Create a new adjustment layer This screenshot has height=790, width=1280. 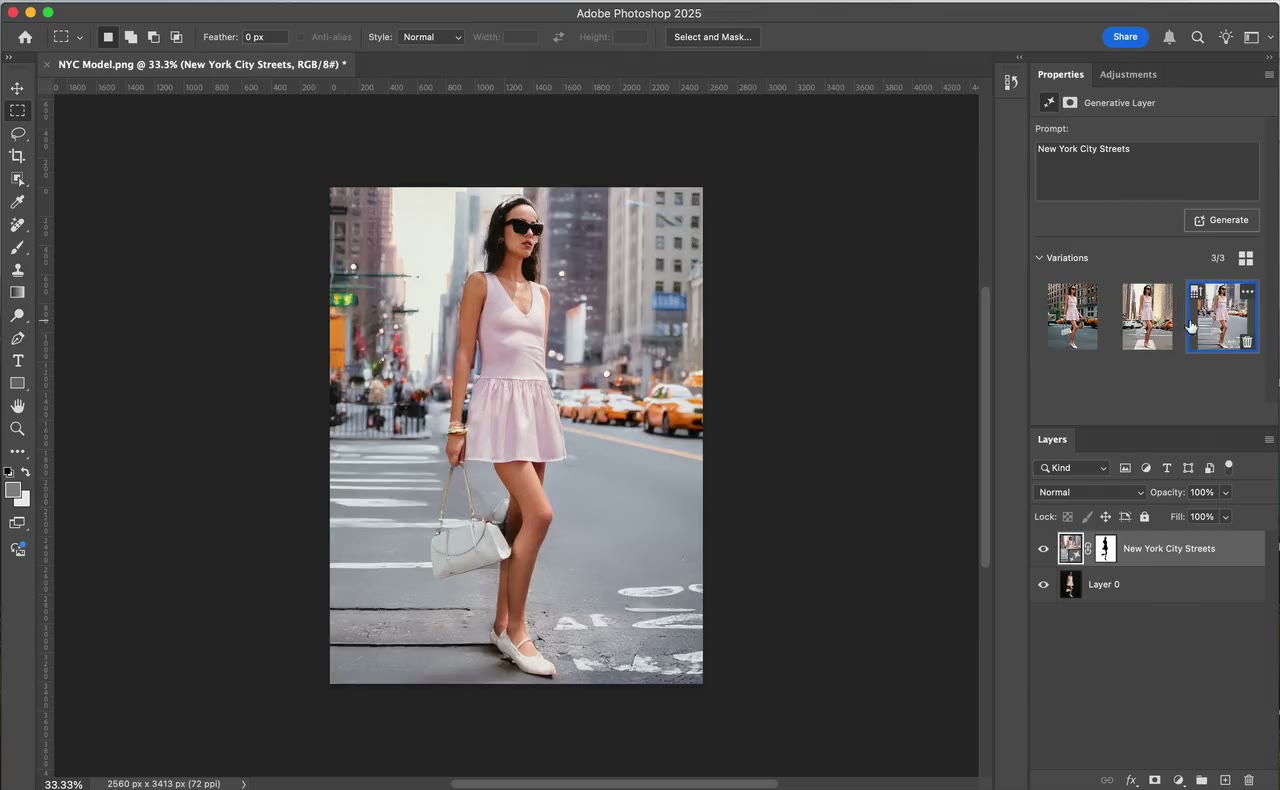[x=1178, y=780]
